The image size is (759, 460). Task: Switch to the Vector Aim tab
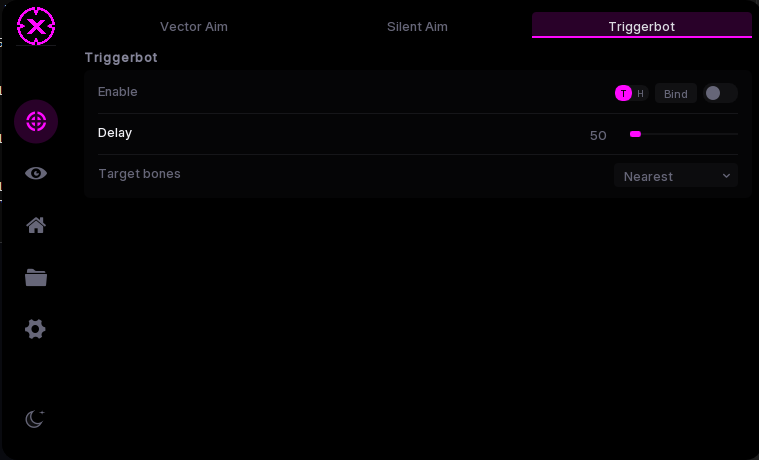[194, 27]
